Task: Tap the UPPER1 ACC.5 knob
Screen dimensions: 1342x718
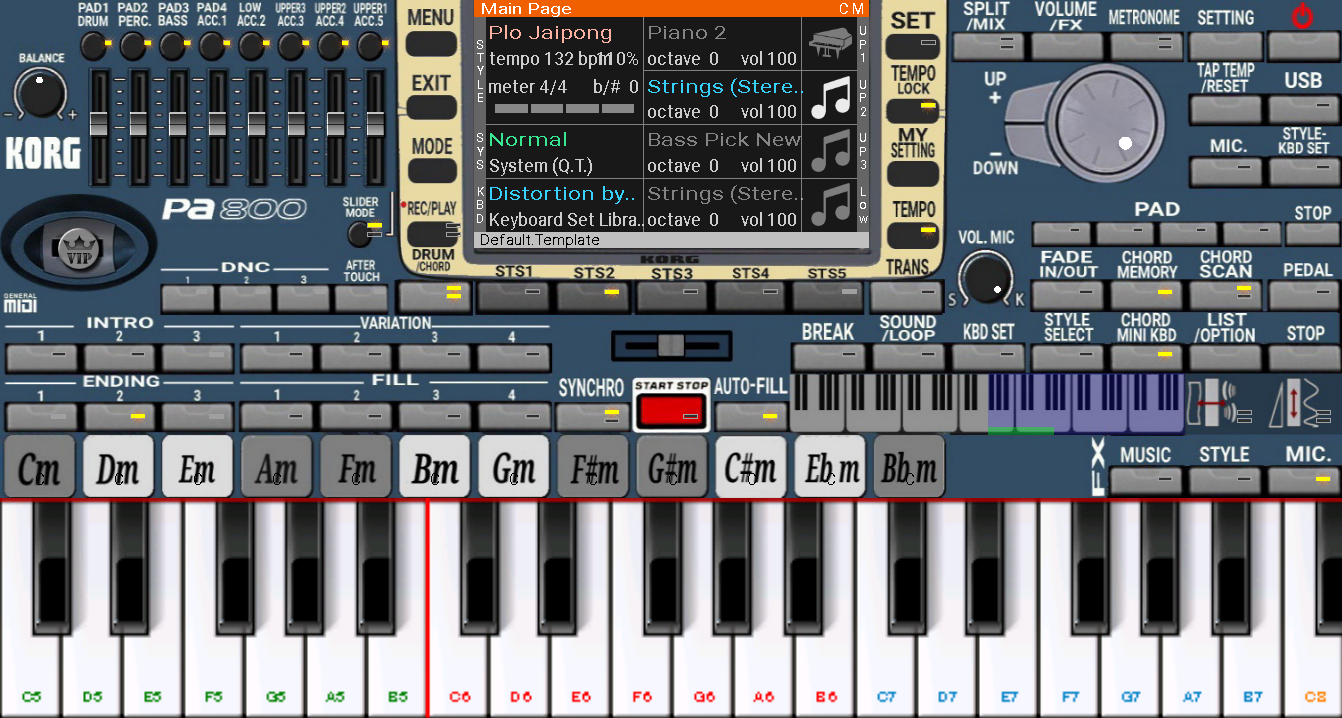Action: [370, 45]
